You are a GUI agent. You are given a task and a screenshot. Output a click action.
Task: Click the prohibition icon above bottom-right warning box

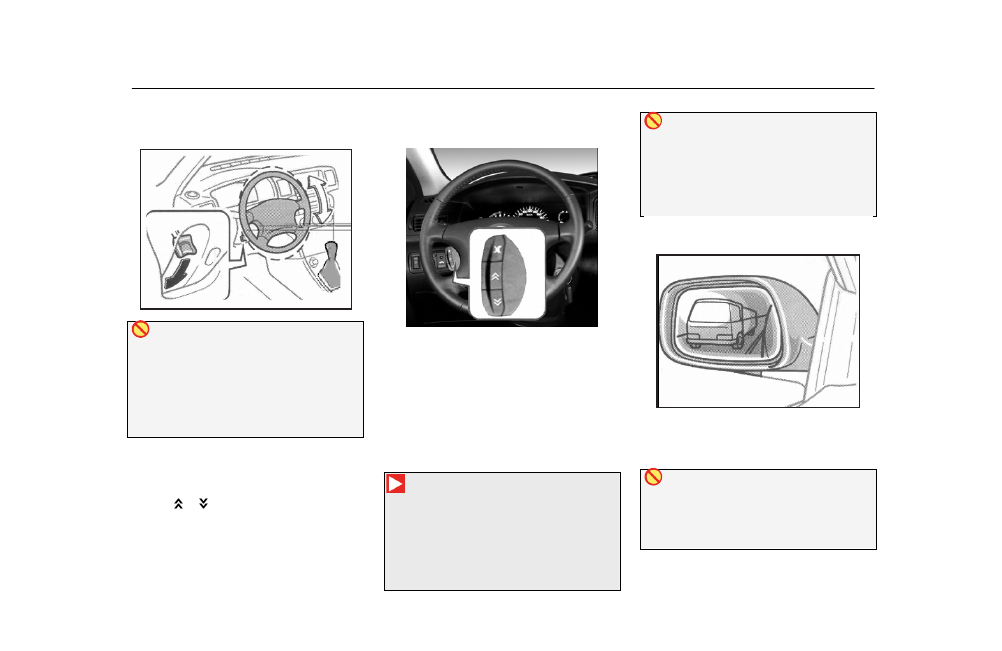coord(653,477)
